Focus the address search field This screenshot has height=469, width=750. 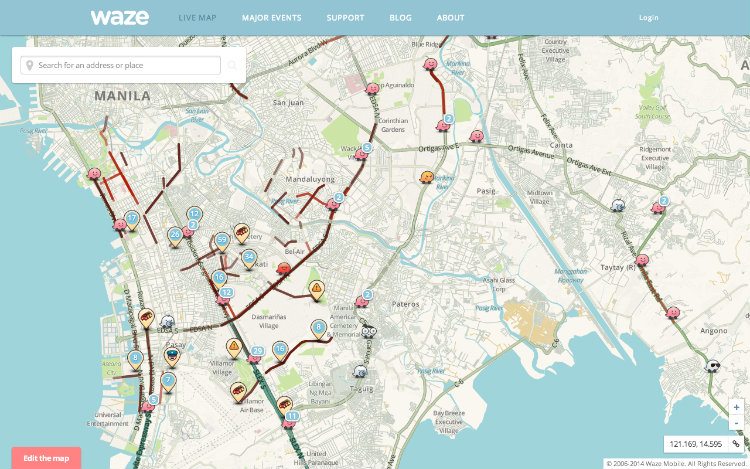tap(121, 65)
